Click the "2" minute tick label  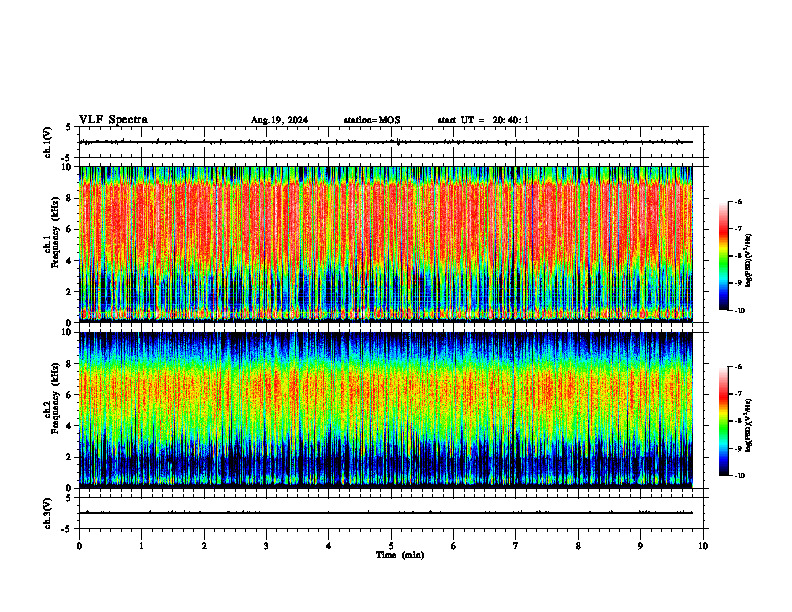point(204,546)
